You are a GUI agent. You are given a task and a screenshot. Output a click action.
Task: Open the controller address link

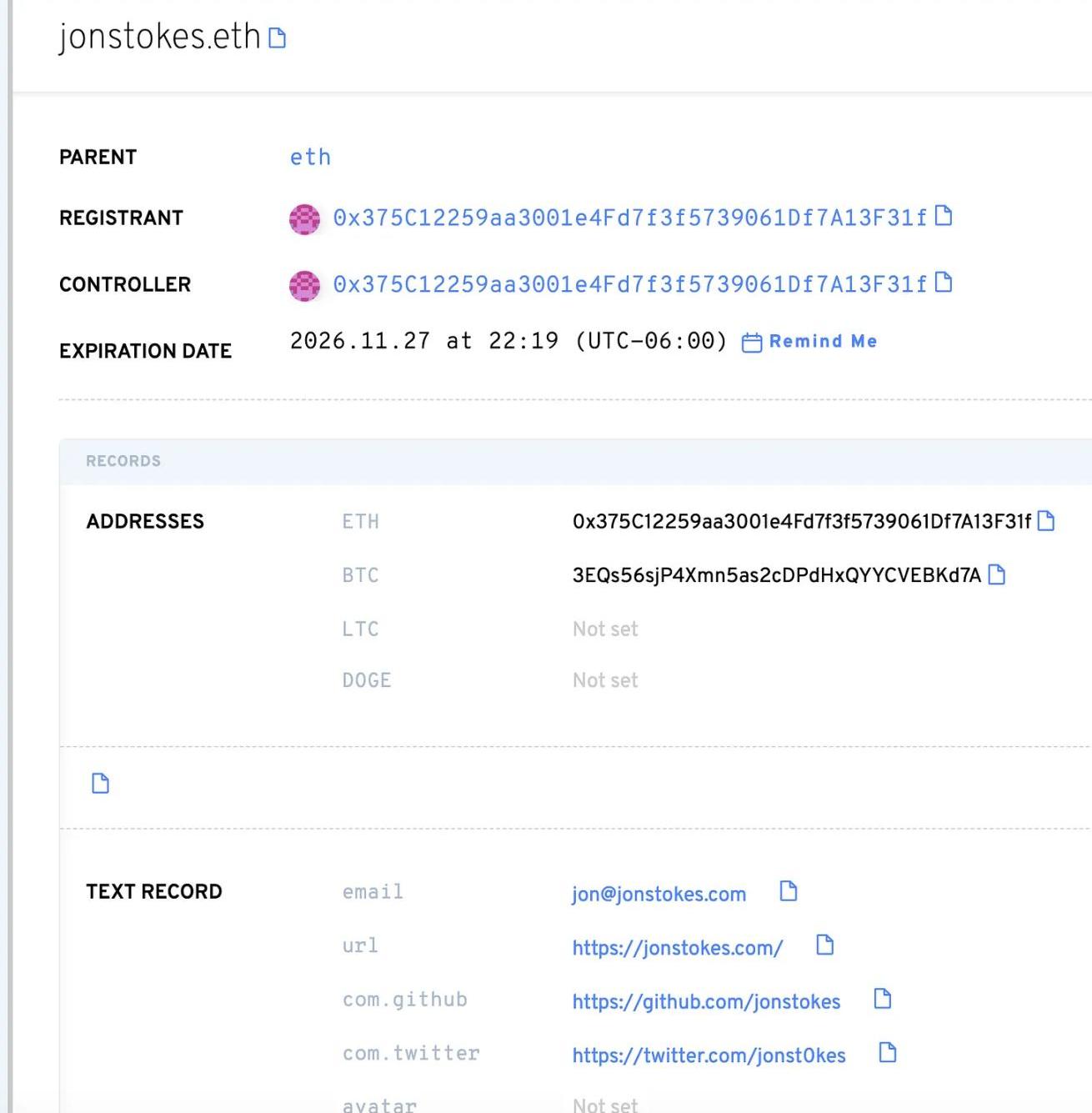(629, 284)
